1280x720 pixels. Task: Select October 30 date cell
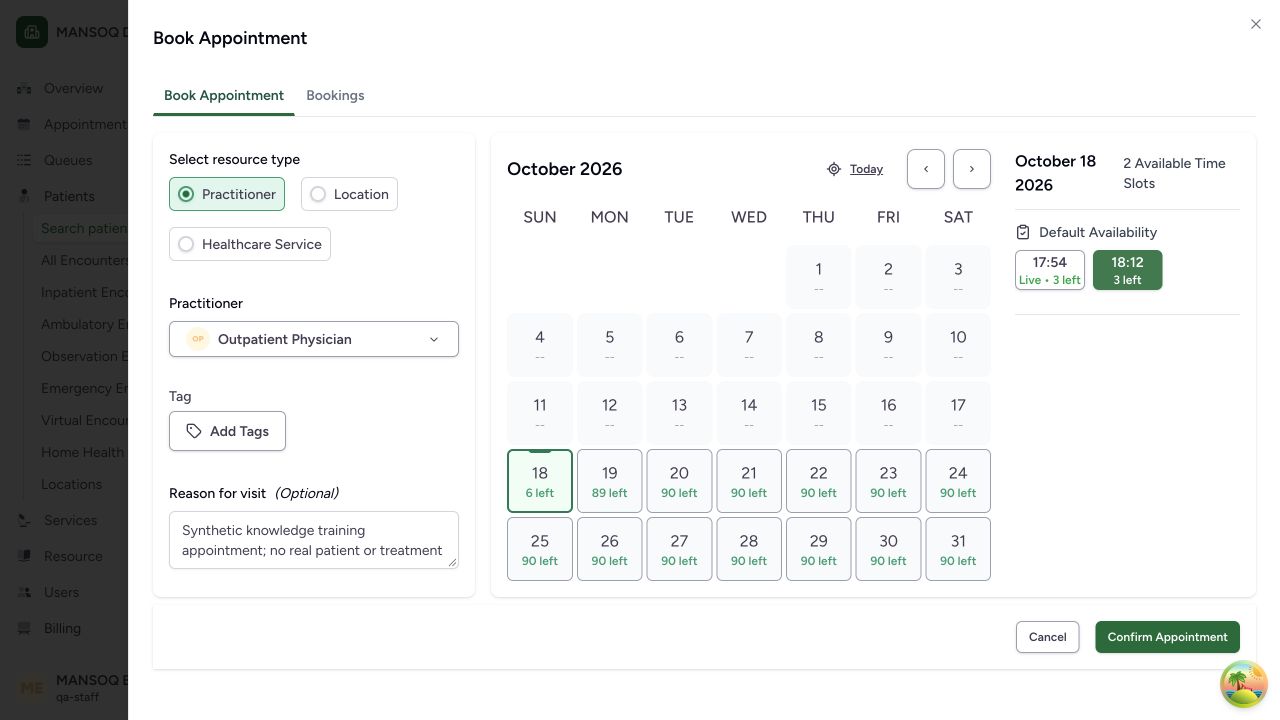click(888, 549)
